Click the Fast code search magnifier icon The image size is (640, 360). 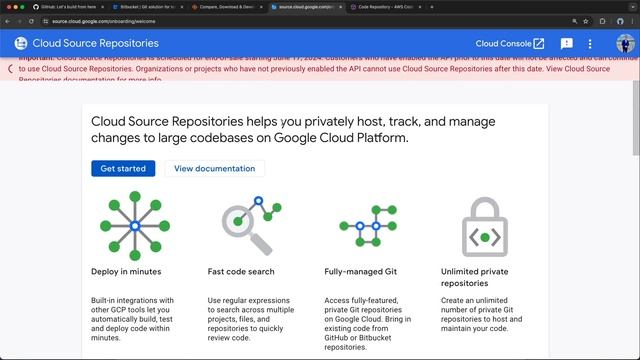tap(251, 226)
